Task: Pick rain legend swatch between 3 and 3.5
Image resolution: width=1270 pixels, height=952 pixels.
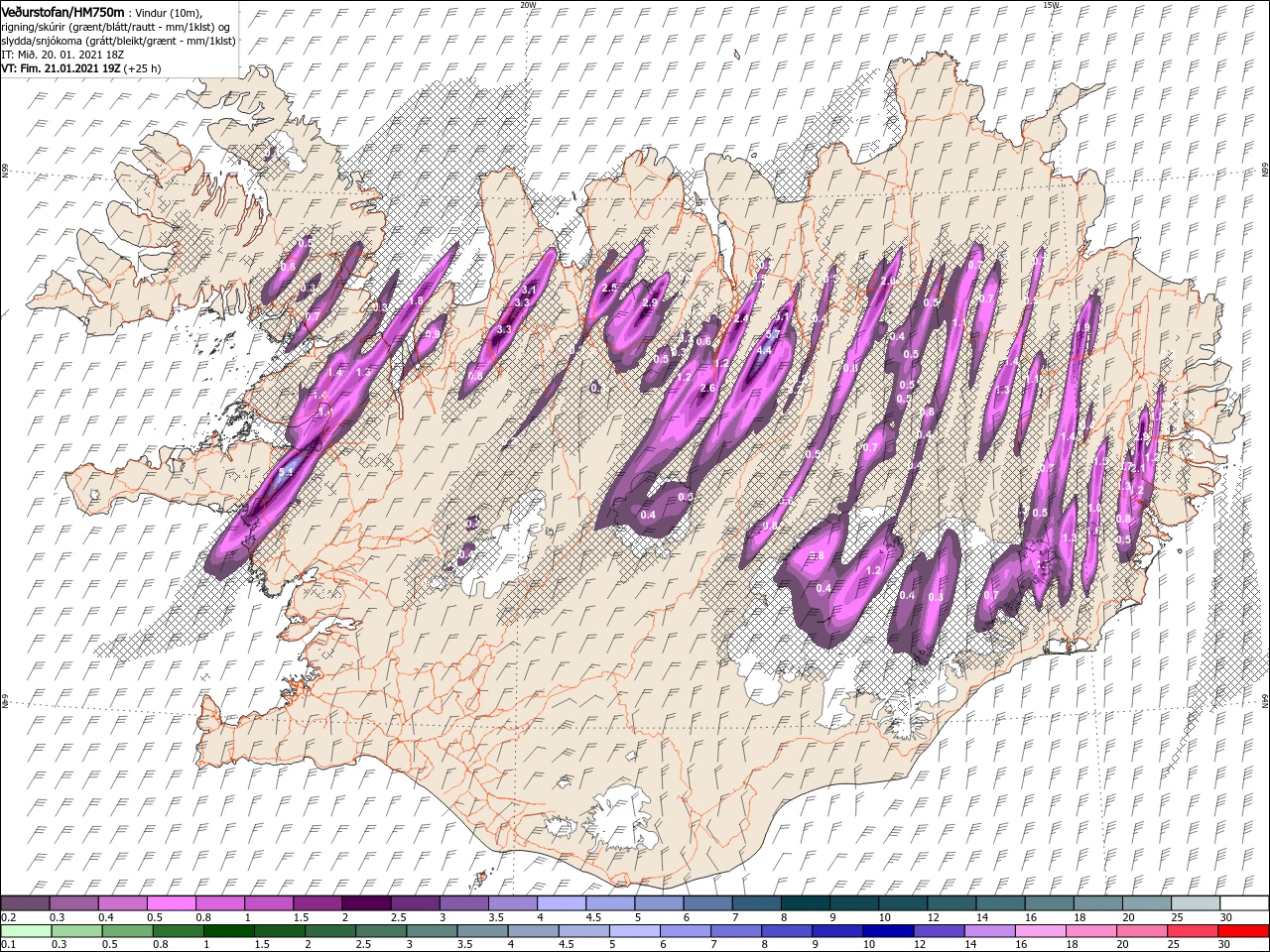Action: (432, 932)
